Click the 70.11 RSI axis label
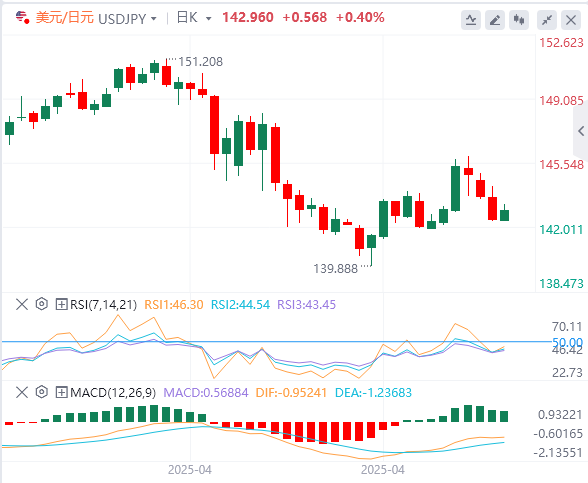 pyautogui.click(x=567, y=327)
